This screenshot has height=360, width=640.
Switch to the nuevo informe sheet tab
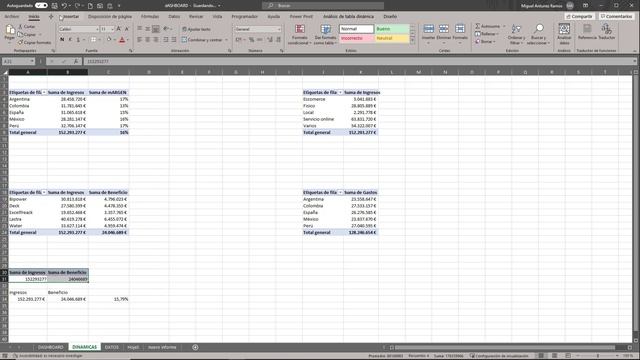point(162,347)
